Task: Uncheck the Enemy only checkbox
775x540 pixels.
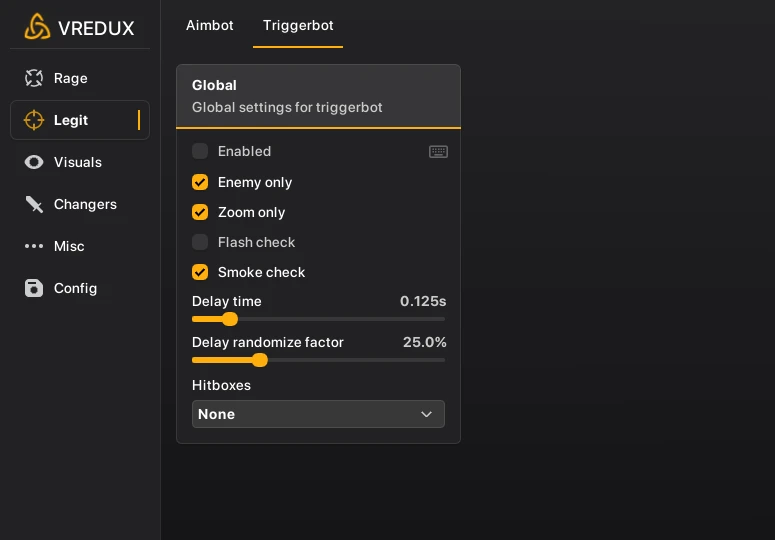Action: [x=200, y=182]
